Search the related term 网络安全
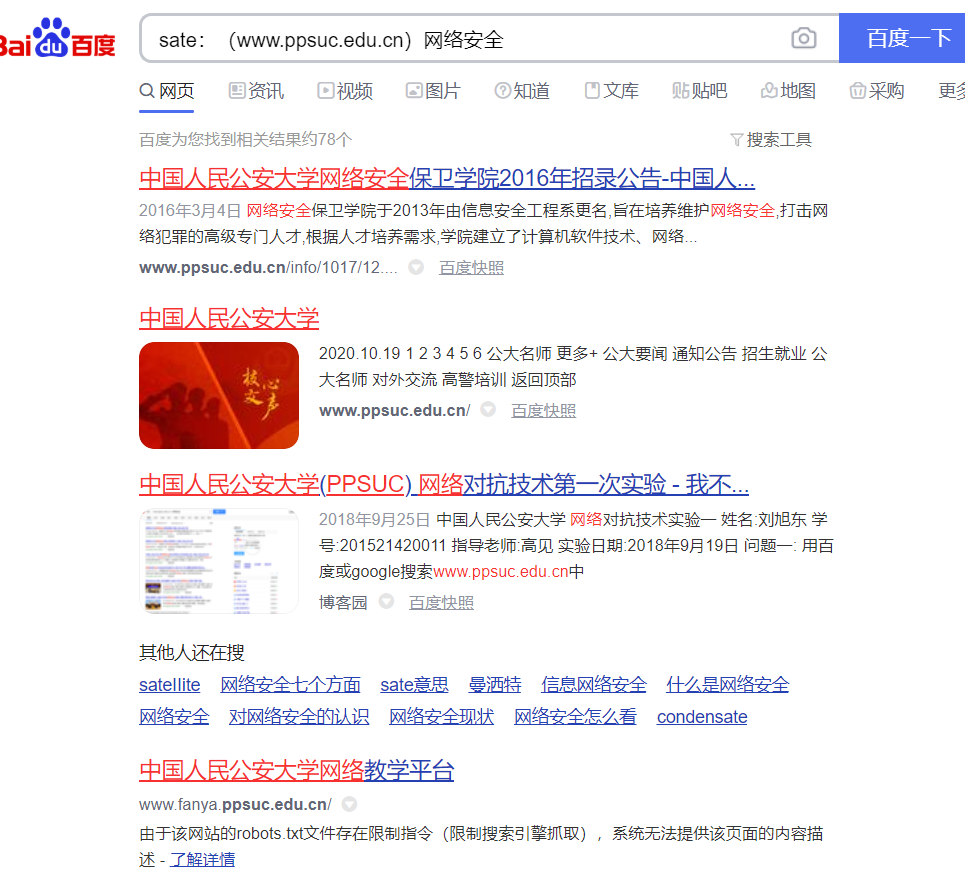The image size is (965, 871). [x=174, y=717]
